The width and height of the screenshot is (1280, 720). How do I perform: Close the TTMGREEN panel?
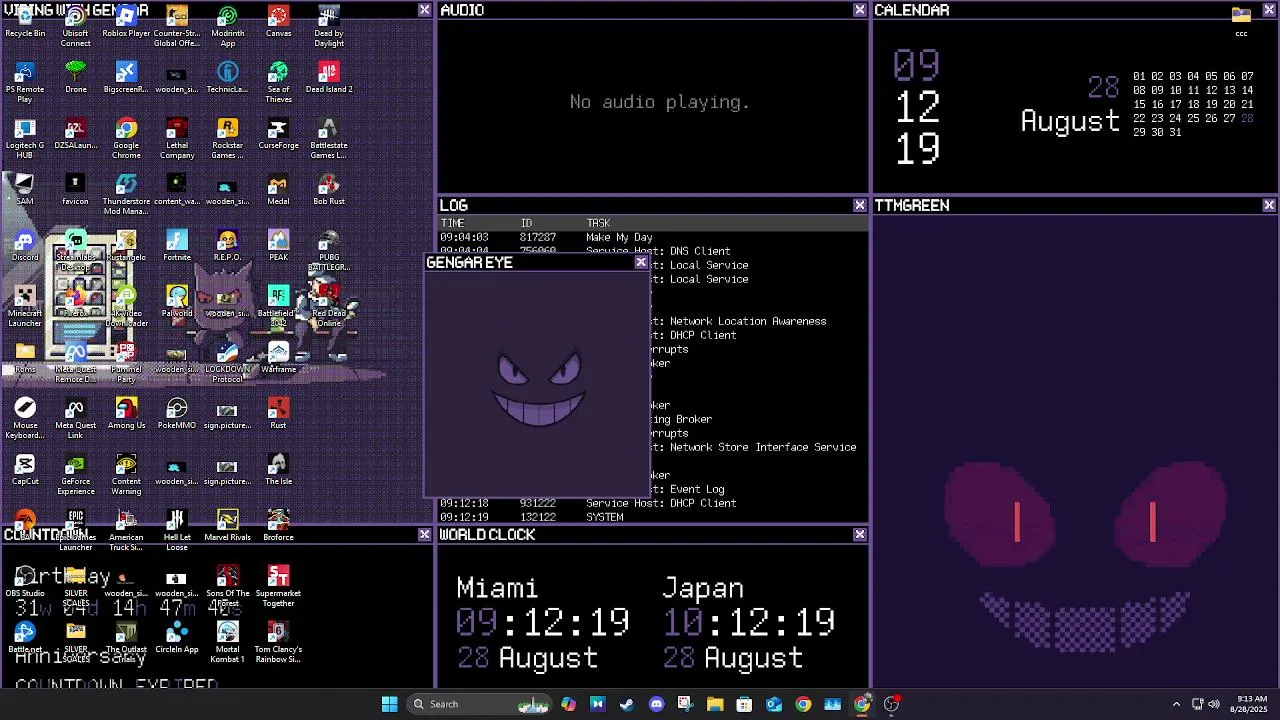click(x=1269, y=205)
